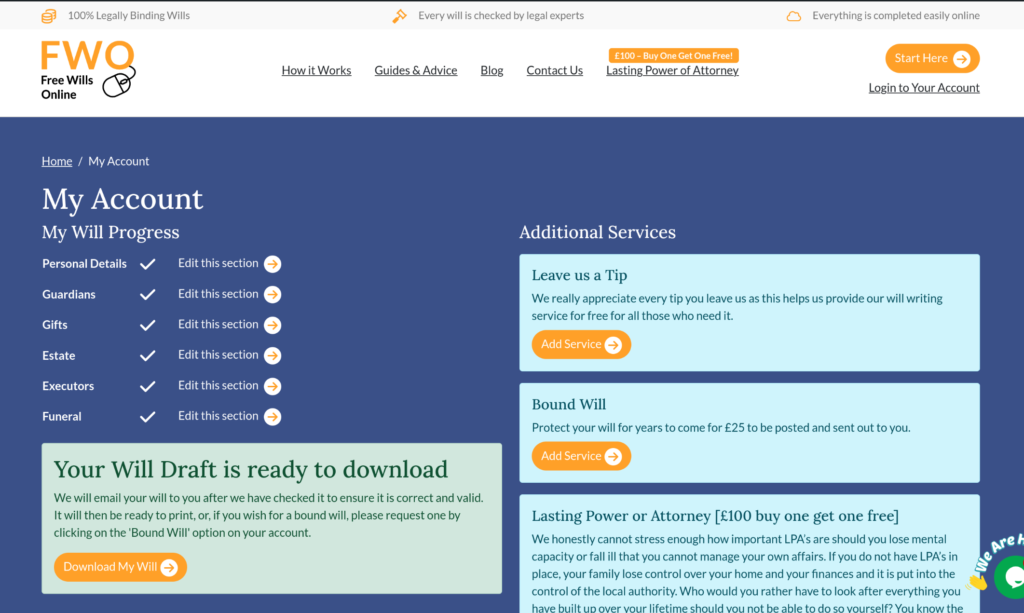This screenshot has width=1024, height=613.
Task: Click the Personal Details checkmark
Action: point(148,264)
